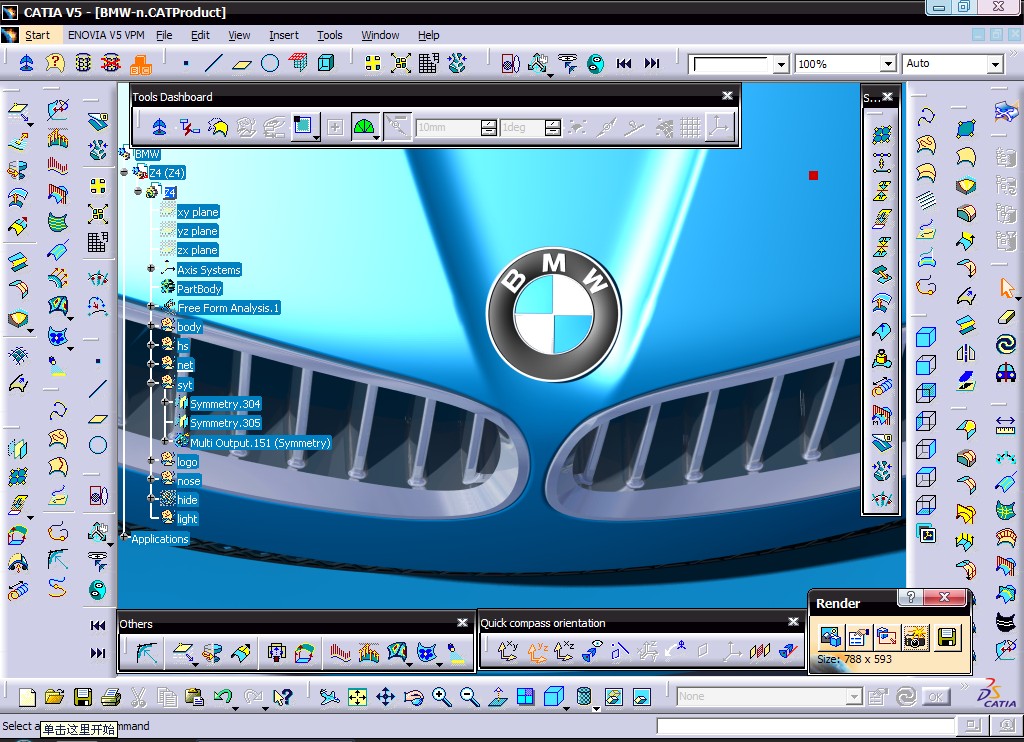Open the 100% combo box dropdown

coord(888,64)
